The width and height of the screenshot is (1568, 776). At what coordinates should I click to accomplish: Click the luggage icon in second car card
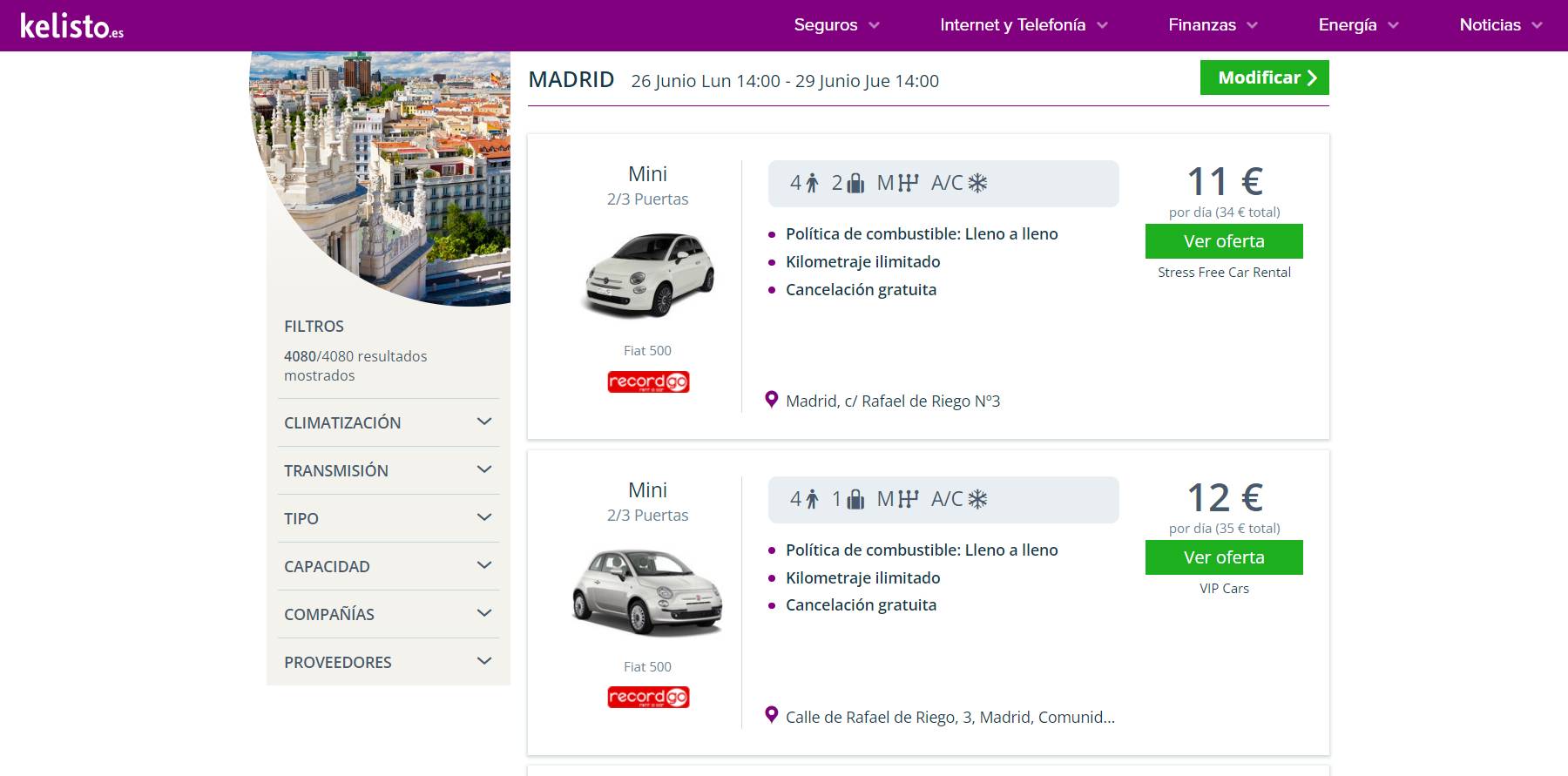coord(855,499)
